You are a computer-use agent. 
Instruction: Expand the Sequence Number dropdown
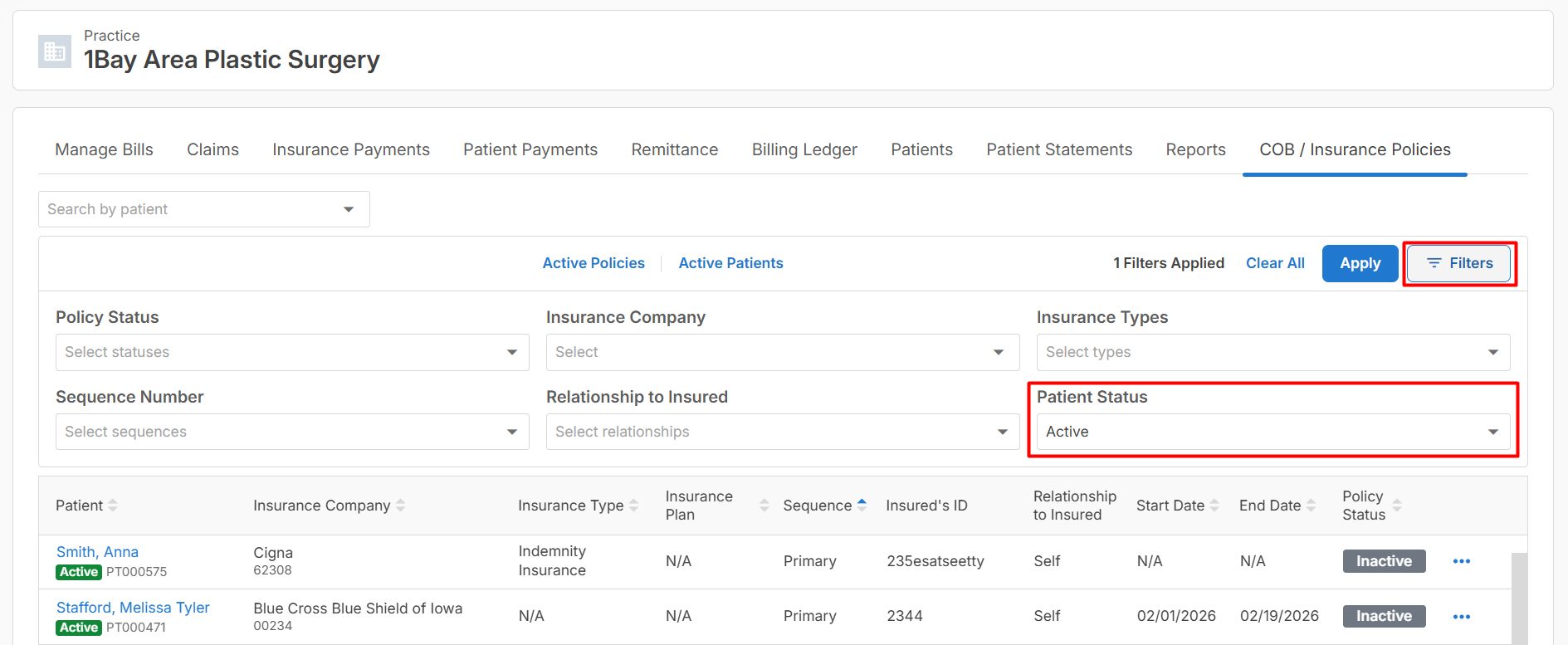tap(292, 432)
